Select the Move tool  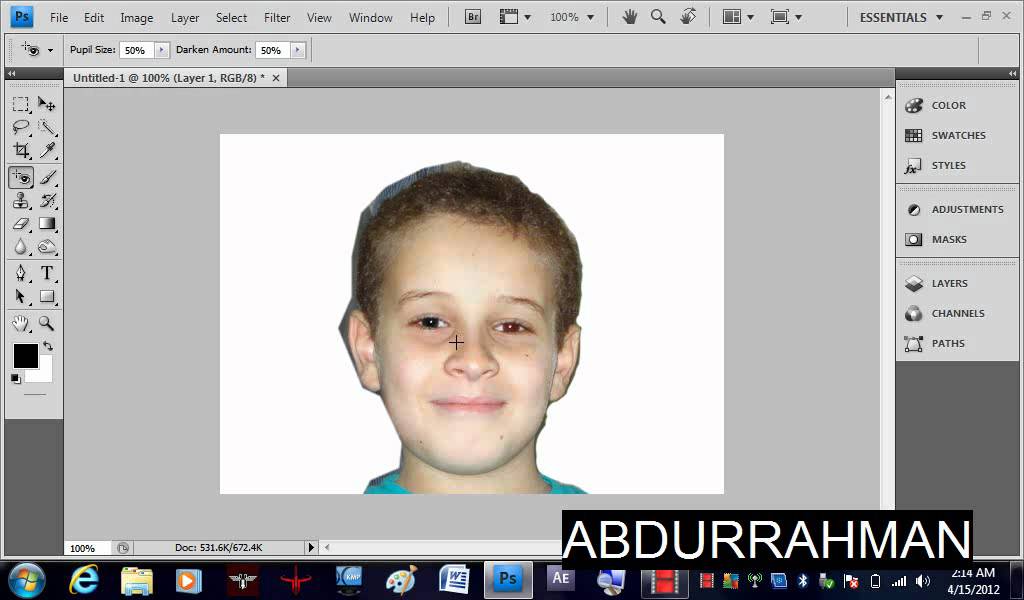pyautogui.click(x=46, y=104)
